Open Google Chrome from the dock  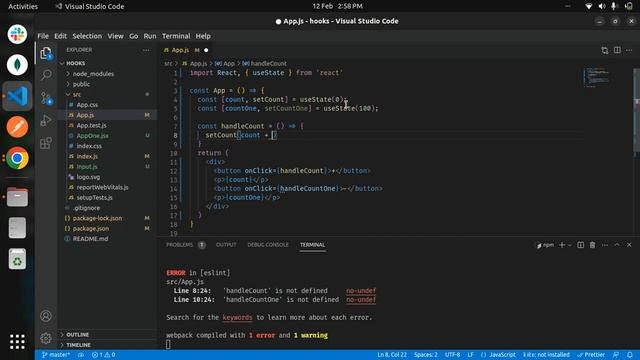(x=17, y=158)
